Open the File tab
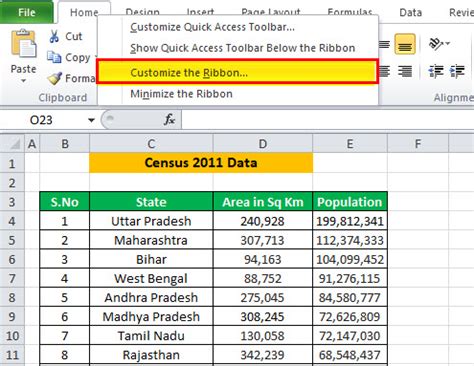 pos(27,12)
